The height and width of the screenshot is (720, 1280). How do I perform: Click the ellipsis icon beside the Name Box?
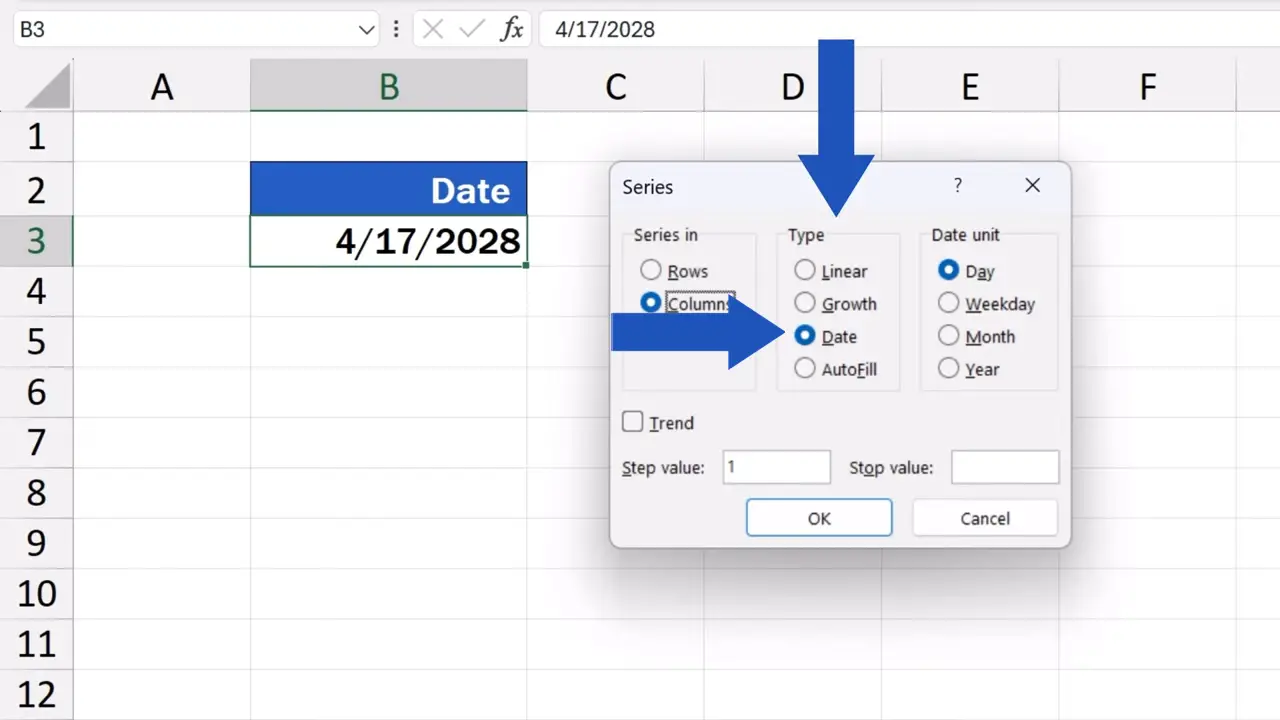(x=397, y=29)
